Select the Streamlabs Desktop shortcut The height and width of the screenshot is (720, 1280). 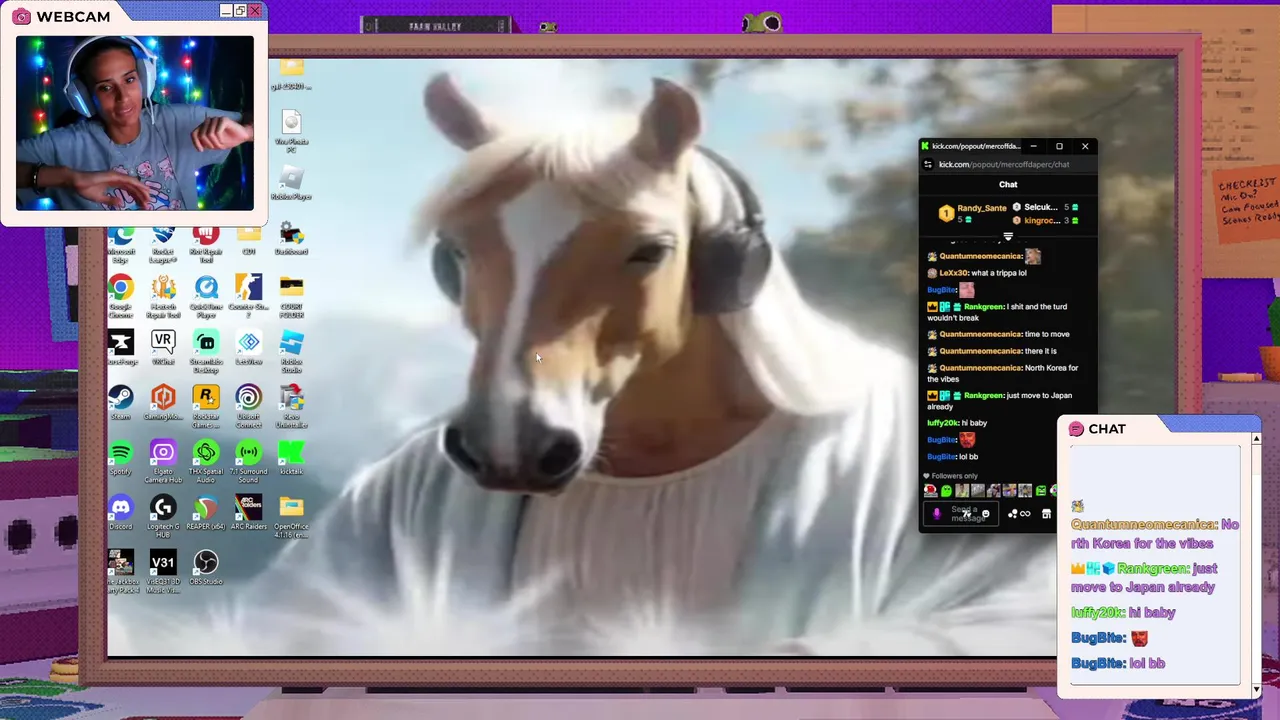(206, 352)
